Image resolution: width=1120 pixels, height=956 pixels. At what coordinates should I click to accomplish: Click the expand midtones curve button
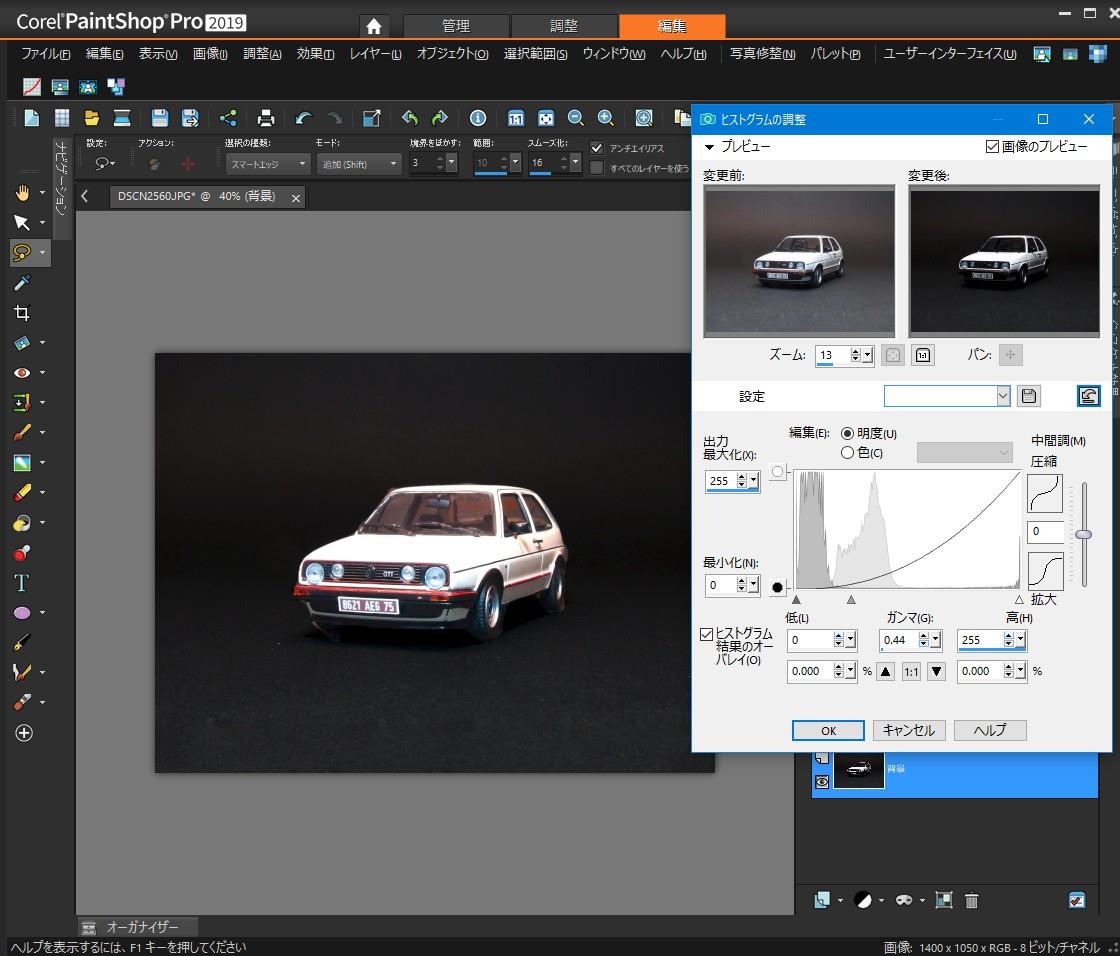pyautogui.click(x=1045, y=572)
